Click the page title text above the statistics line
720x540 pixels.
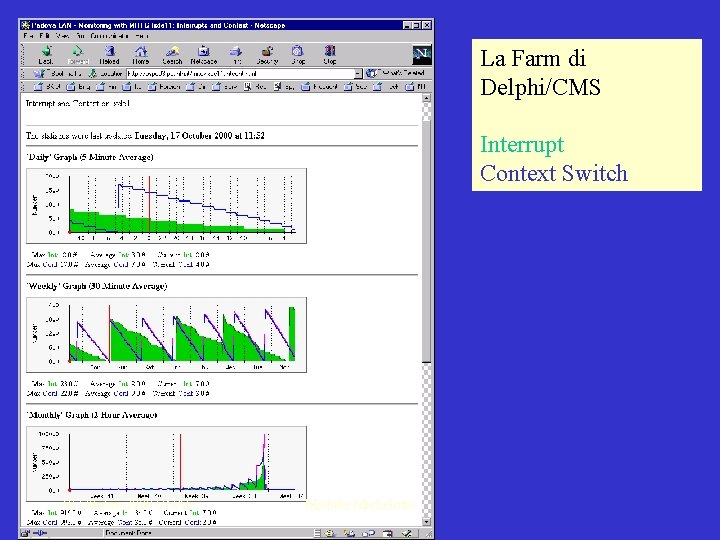(x=78, y=103)
